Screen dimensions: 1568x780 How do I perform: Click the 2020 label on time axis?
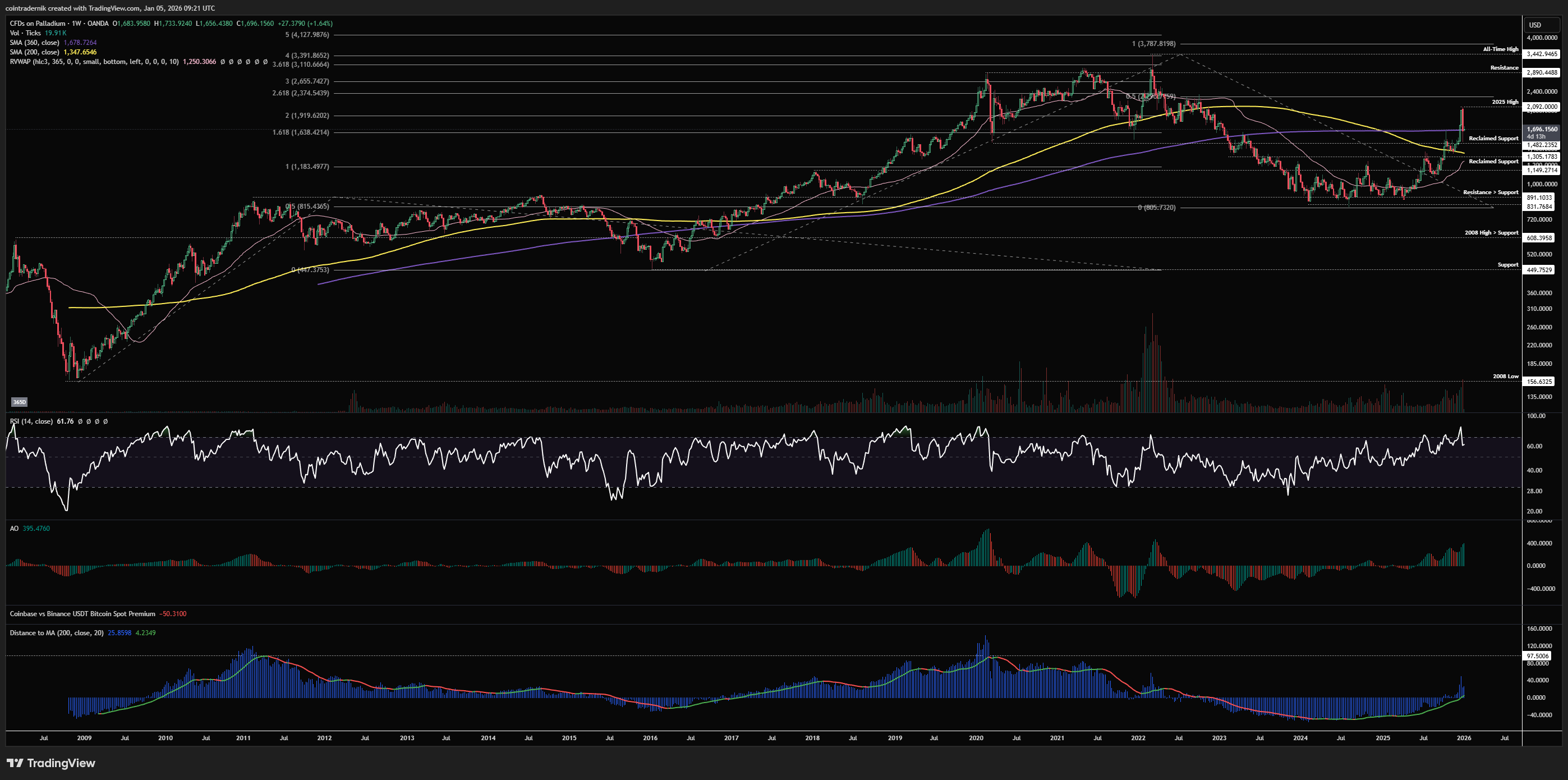976,738
